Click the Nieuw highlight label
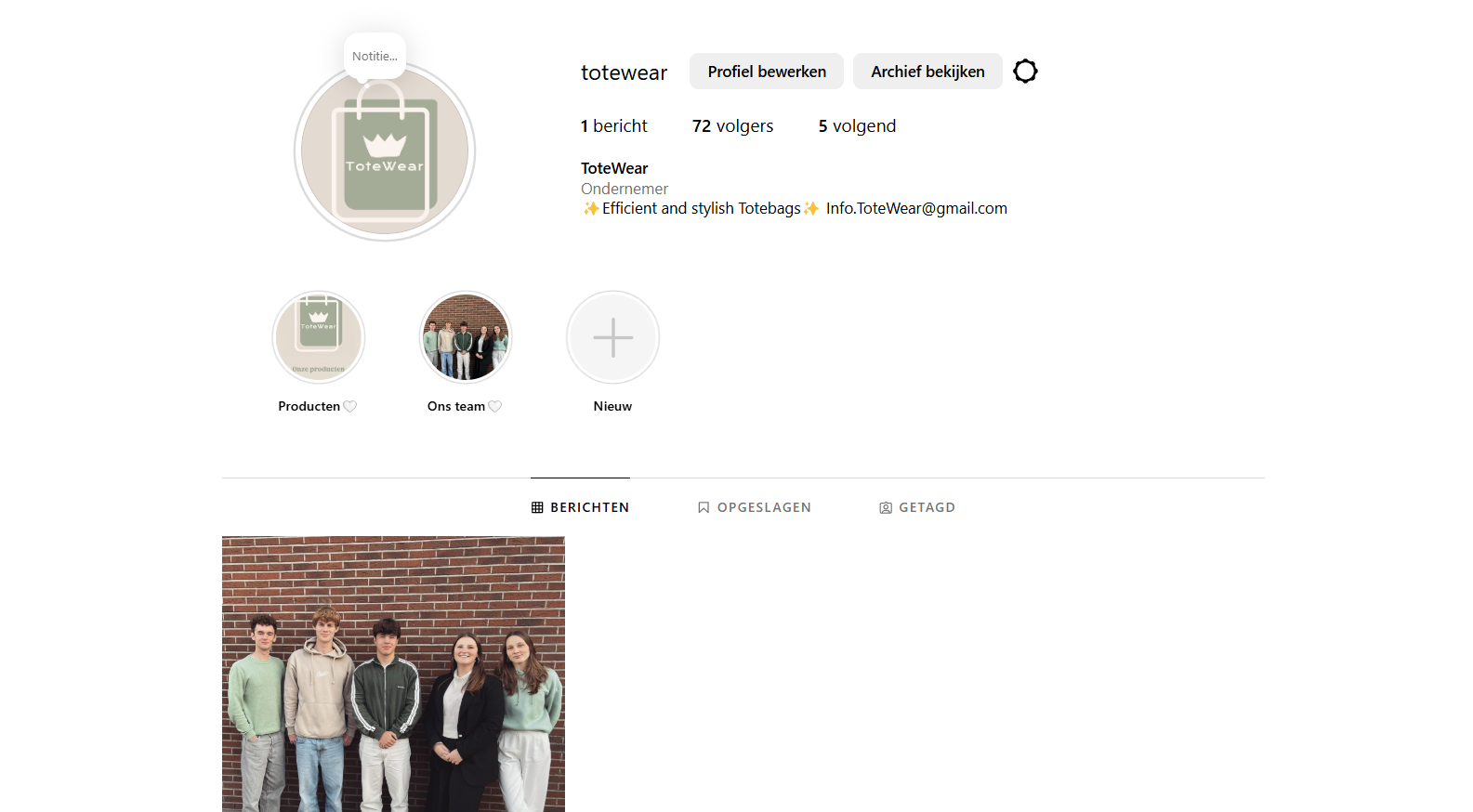 coord(612,406)
